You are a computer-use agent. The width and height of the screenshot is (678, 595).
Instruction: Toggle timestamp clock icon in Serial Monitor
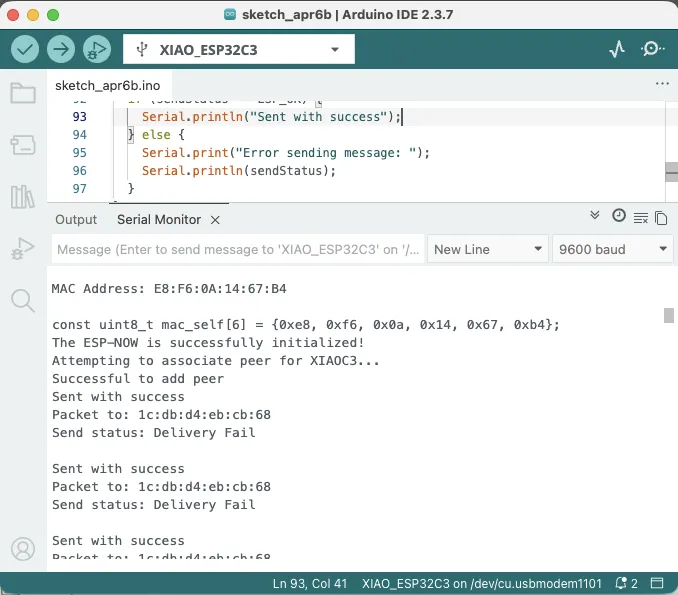pyautogui.click(x=619, y=215)
